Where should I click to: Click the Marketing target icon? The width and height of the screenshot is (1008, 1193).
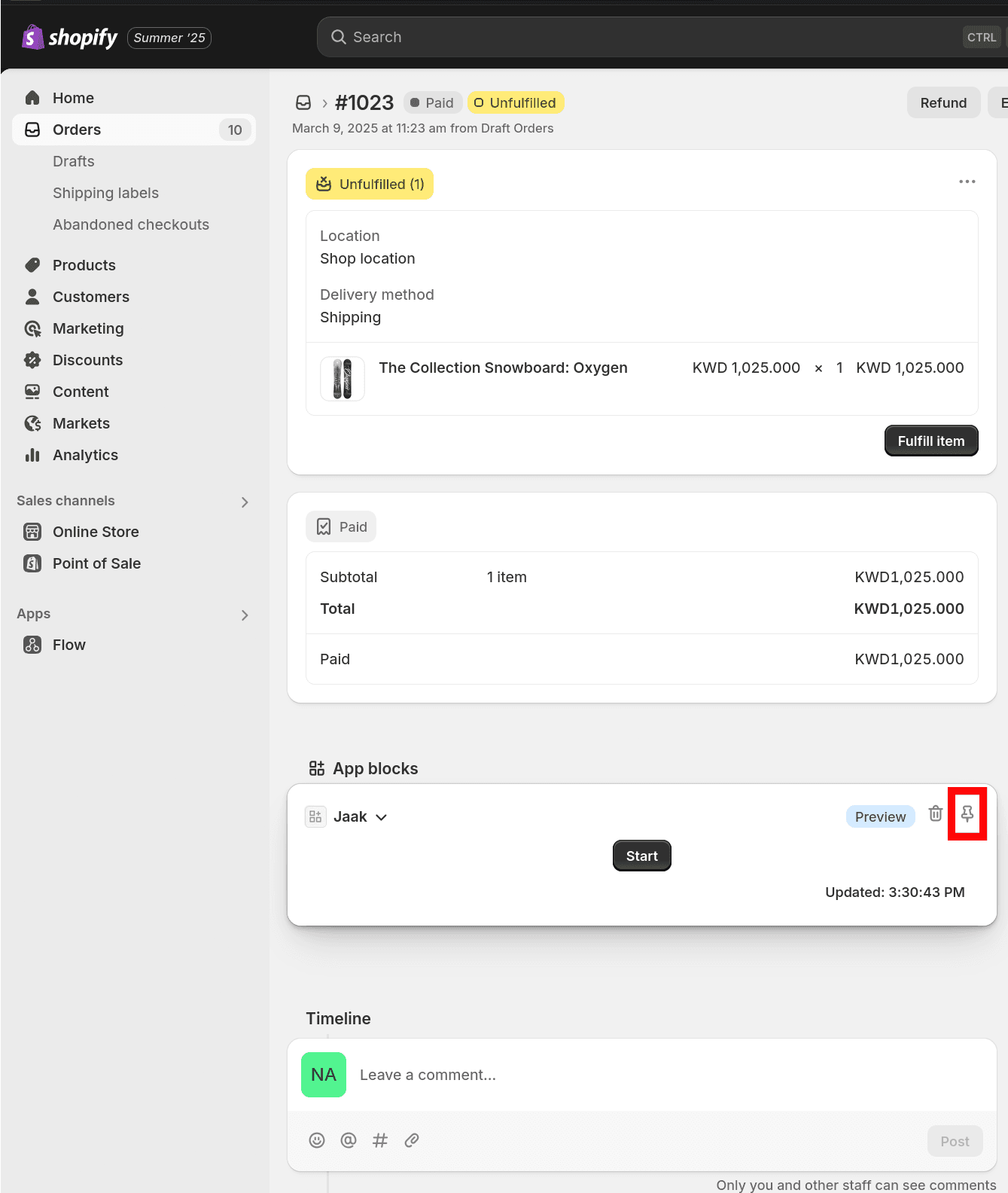(x=32, y=328)
